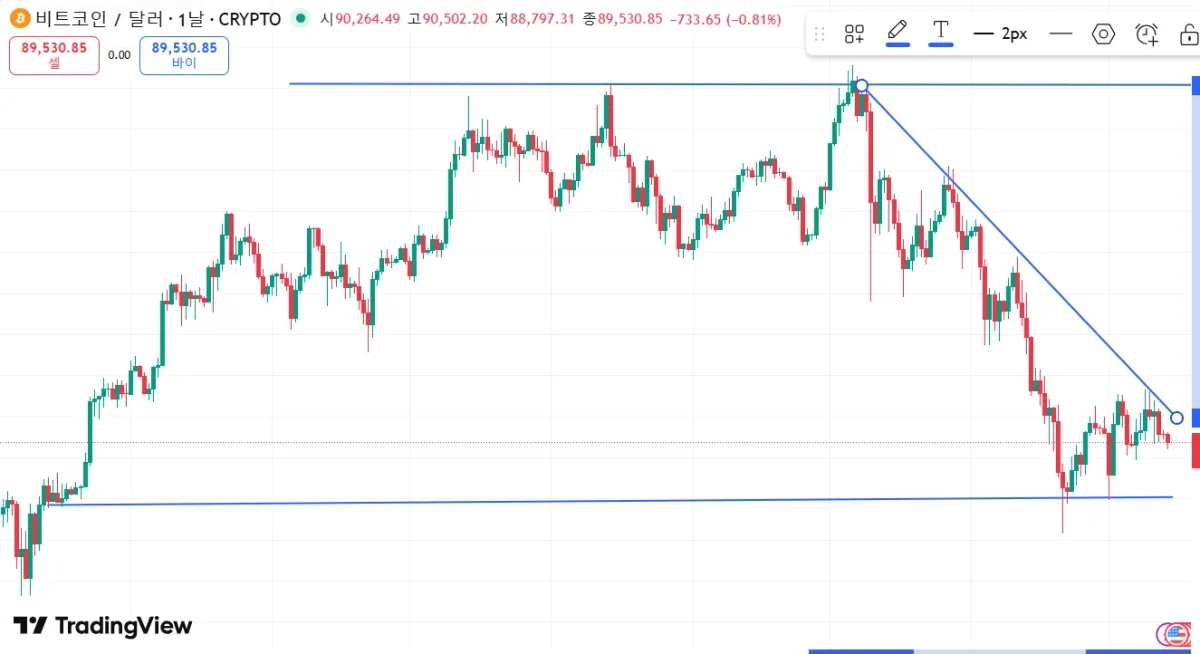
Task: Open drawing settings hexagon icon
Action: 1103,34
